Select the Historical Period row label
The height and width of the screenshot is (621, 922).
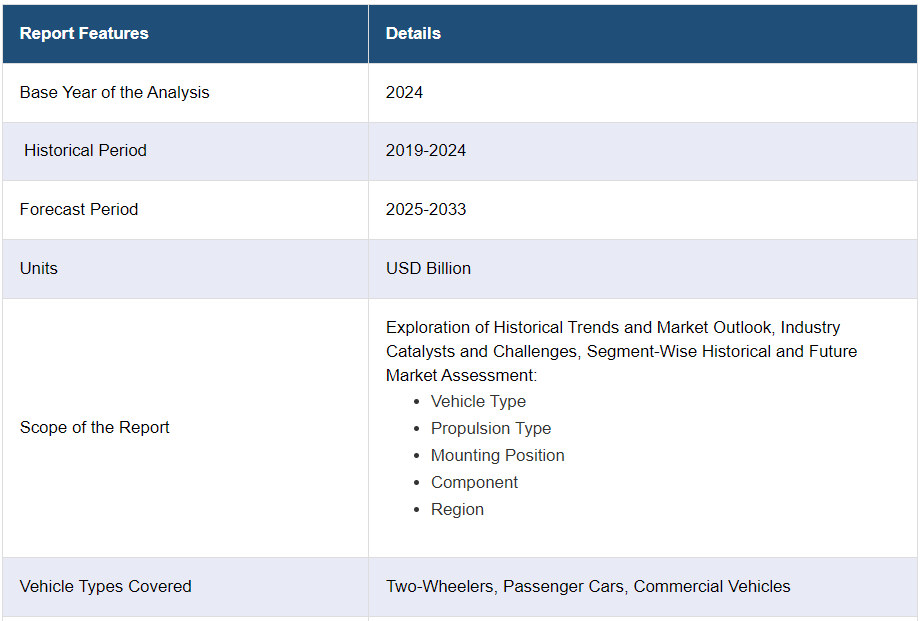(x=85, y=150)
